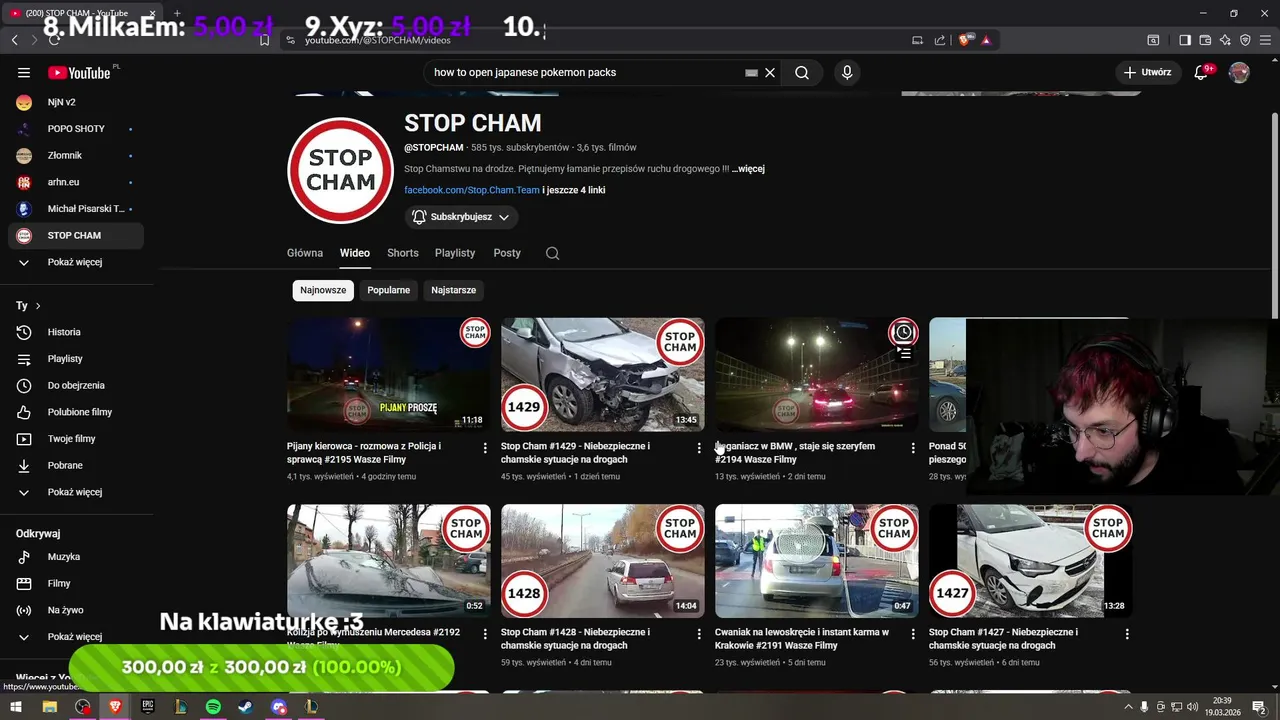This screenshot has width=1280, height=720.
Task: Open POPO SHOTY subscription
Action: 76,129
